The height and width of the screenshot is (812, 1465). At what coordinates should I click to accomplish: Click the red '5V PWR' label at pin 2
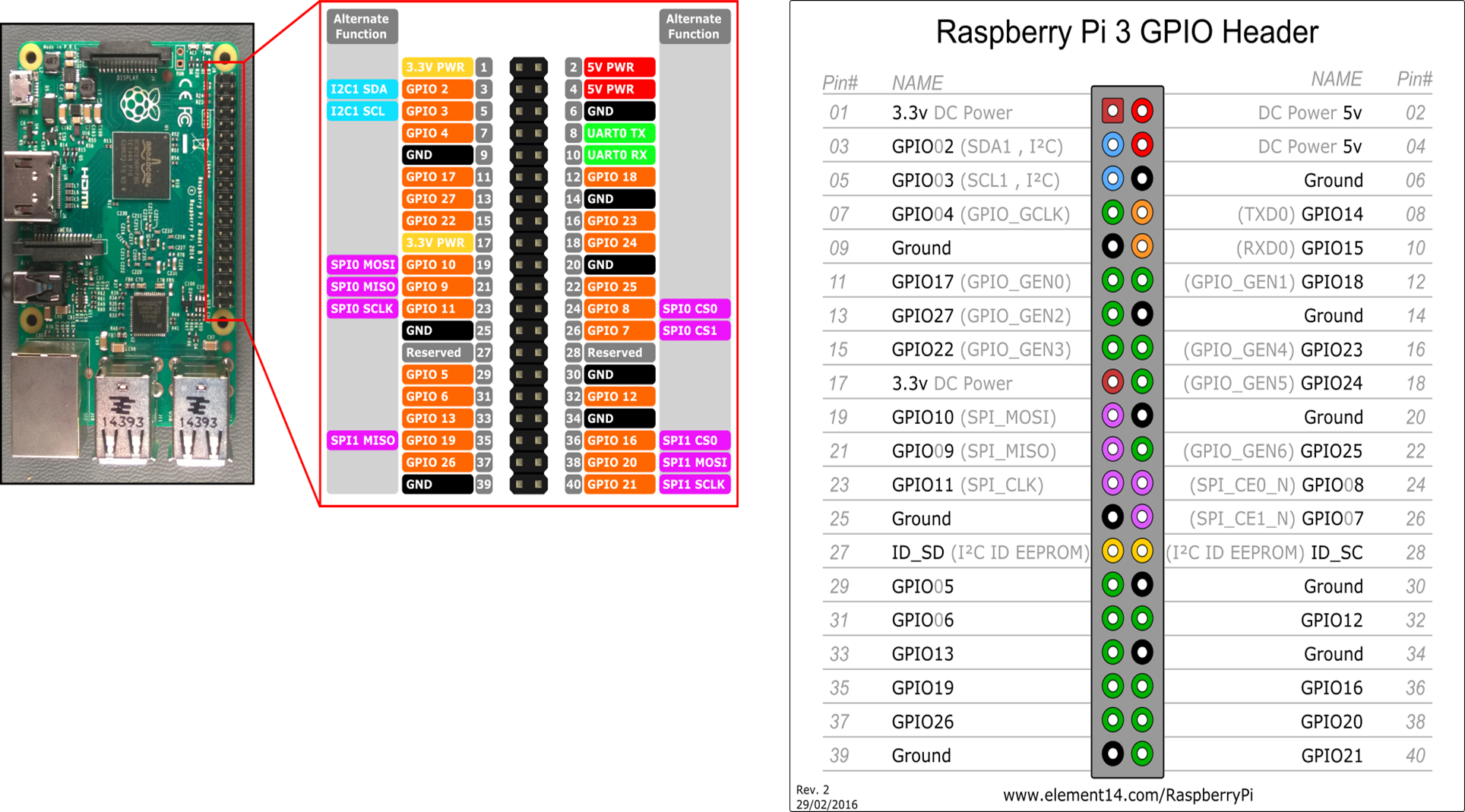point(619,67)
